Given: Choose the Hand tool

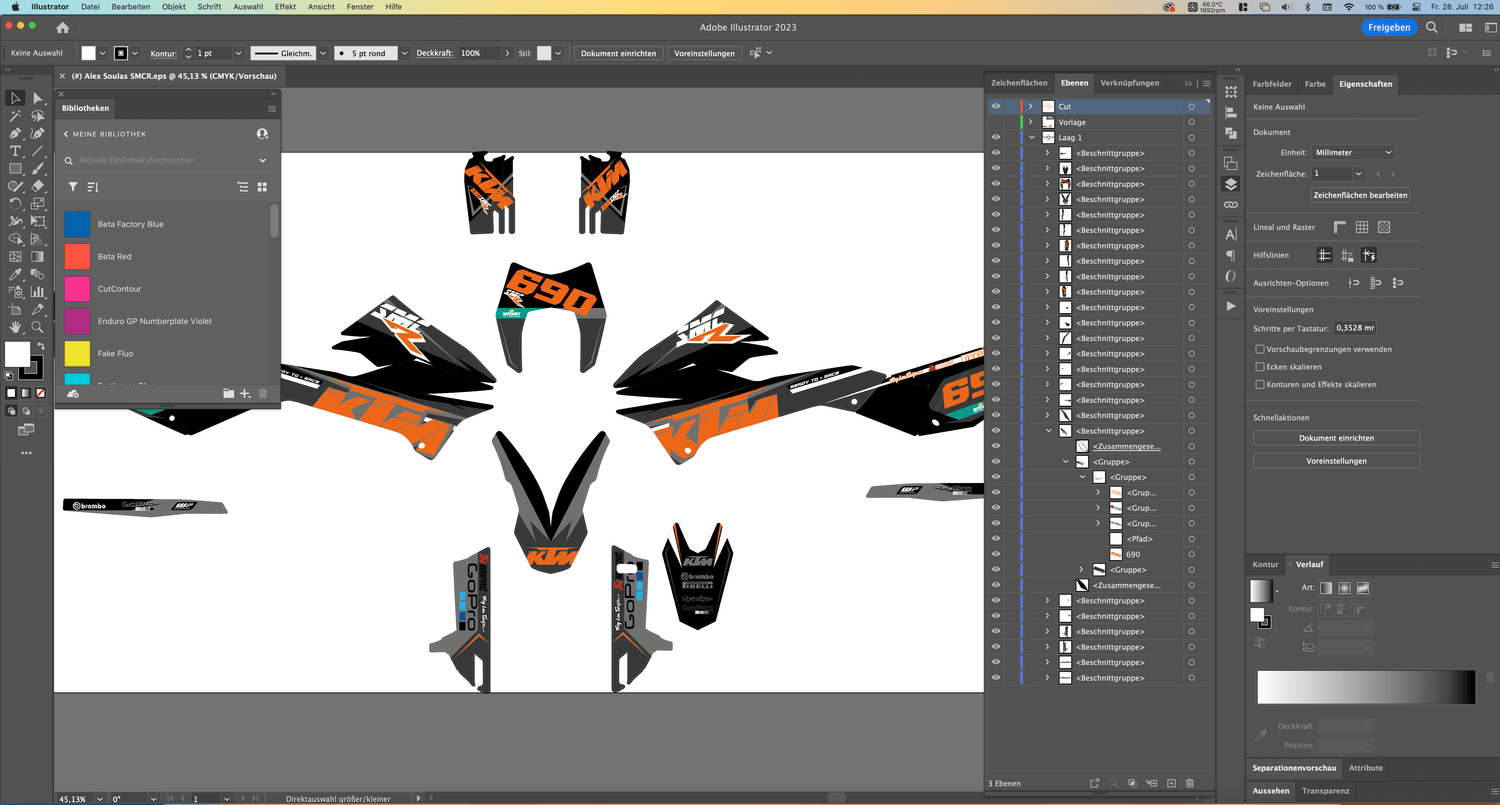Looking at the screenshot, I should tap(15, 327).
